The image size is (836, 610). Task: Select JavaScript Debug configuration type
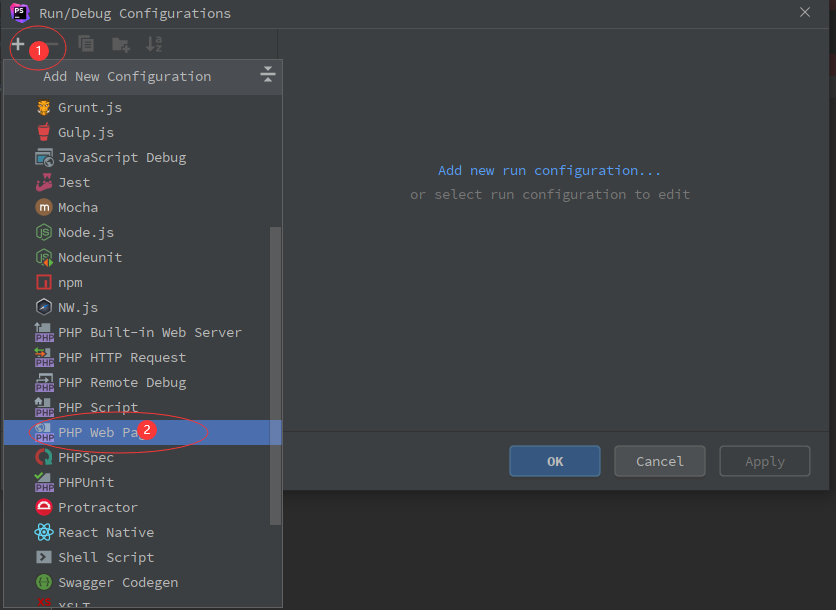click(x=122, y=157)
